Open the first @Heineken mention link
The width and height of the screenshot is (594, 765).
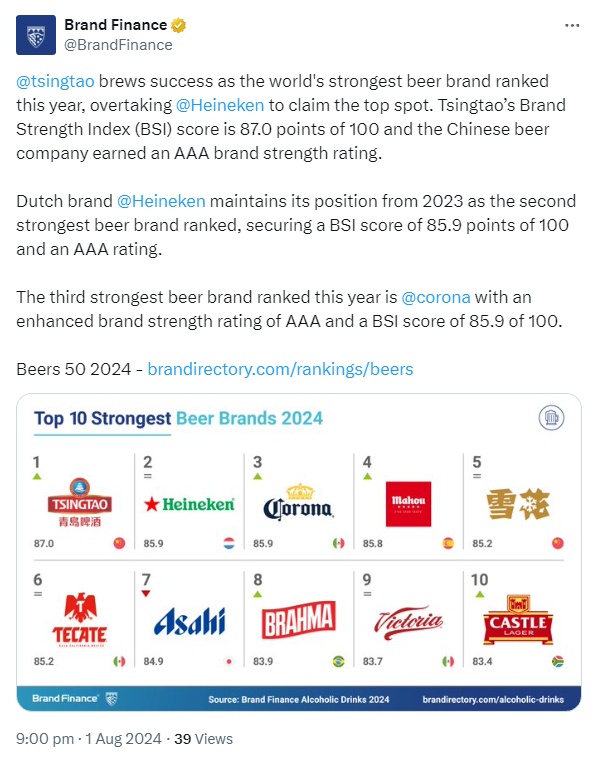(219, 105)
